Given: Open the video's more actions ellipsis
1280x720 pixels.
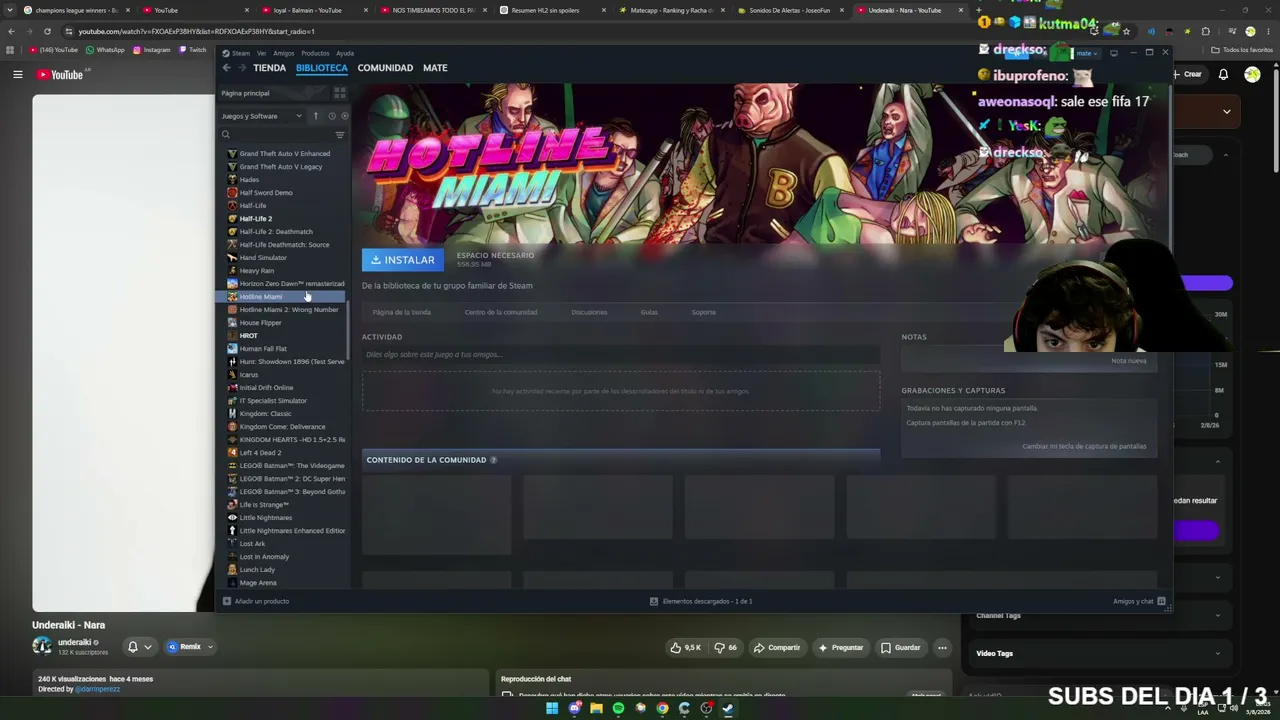Looking at the screenshot, I should pyautogui.click(x=942, y=647).
